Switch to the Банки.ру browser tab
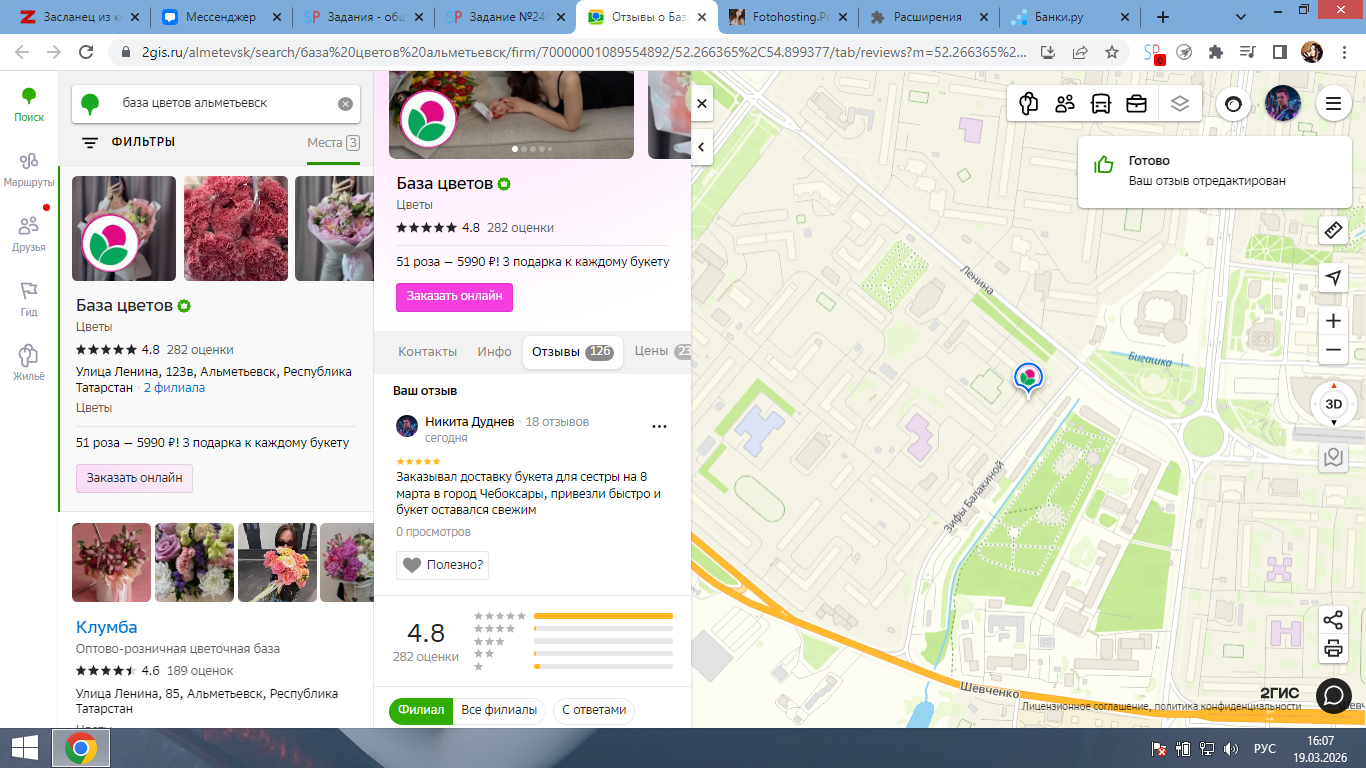Image resolution: width=1366 pixels, height=768 pixels. click(1070, 17)
